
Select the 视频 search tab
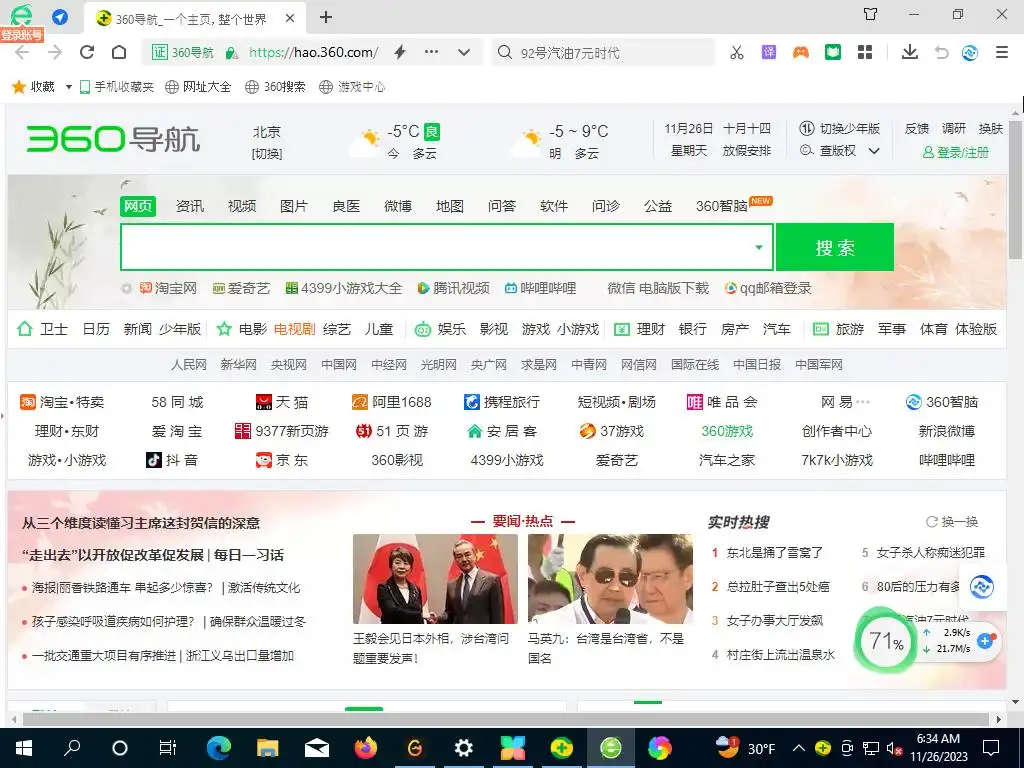click(x=242, y=206)
